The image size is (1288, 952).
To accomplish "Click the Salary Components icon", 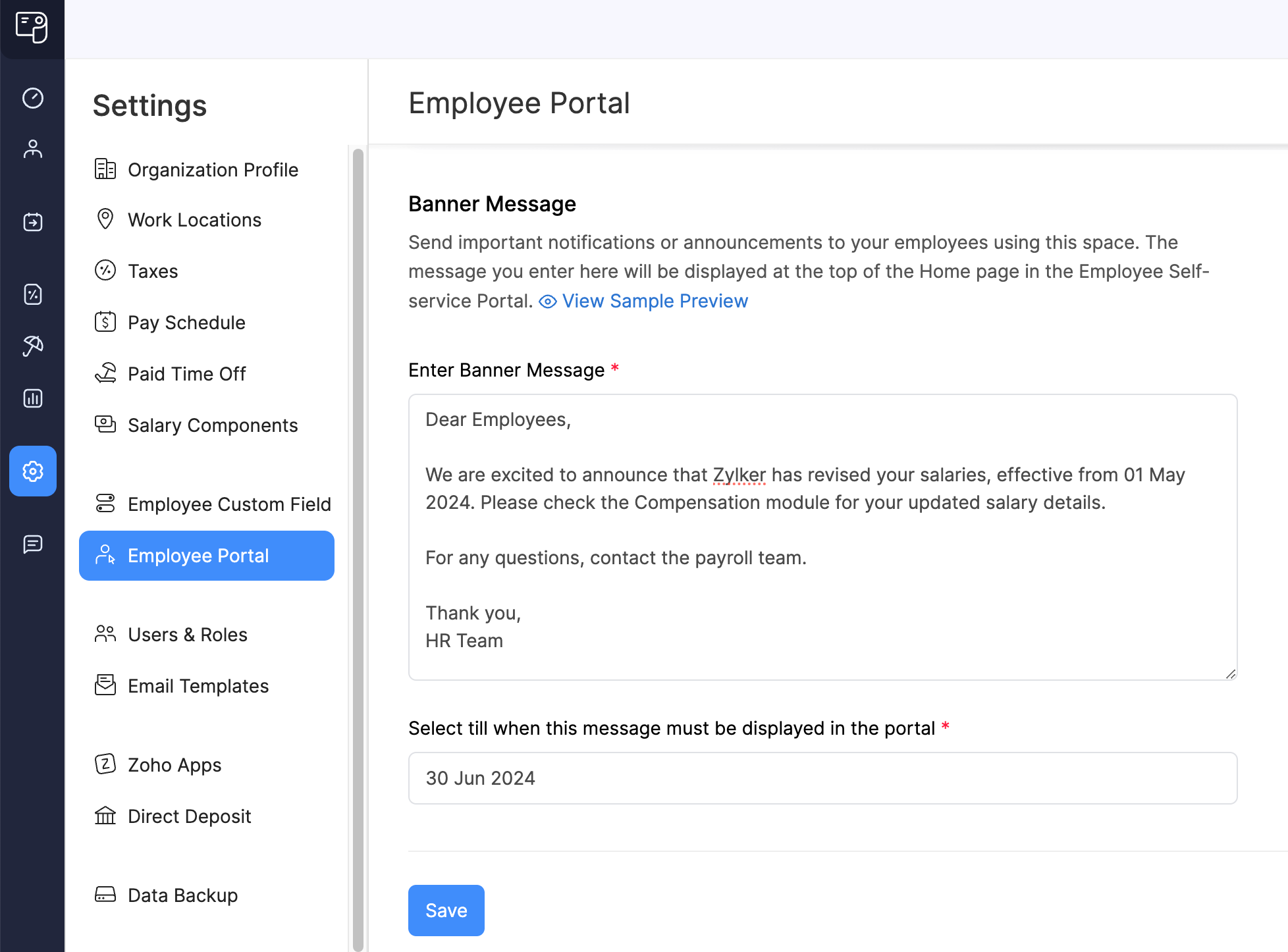I will [x=105, y=424].
